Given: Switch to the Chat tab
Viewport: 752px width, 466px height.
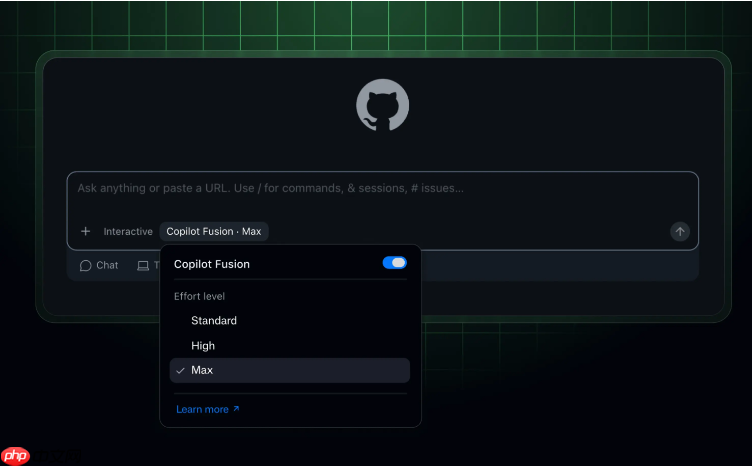Looking at the screenshot, I should pos(99,266).
